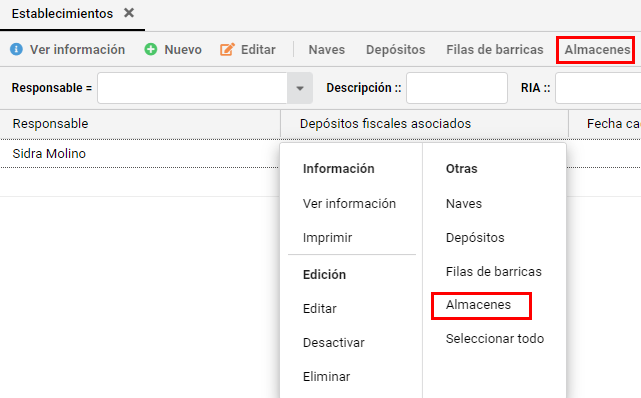Click the orange pencil Editar icon

227,49
